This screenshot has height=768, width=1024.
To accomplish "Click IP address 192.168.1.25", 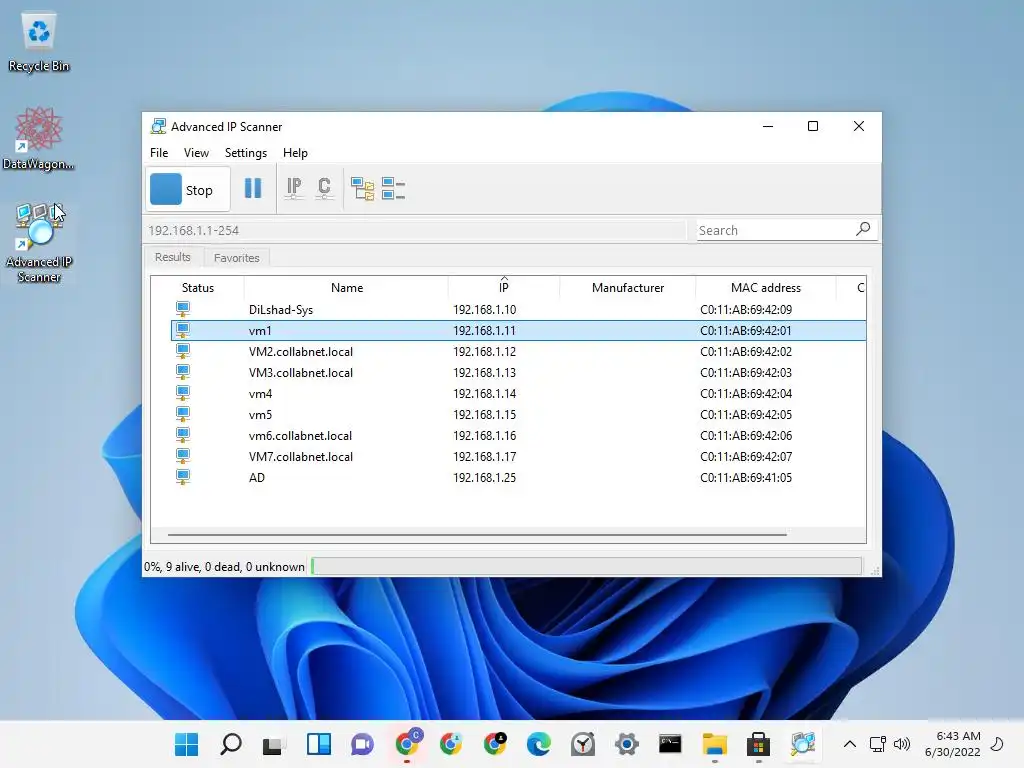I will [x=485, y=477].
